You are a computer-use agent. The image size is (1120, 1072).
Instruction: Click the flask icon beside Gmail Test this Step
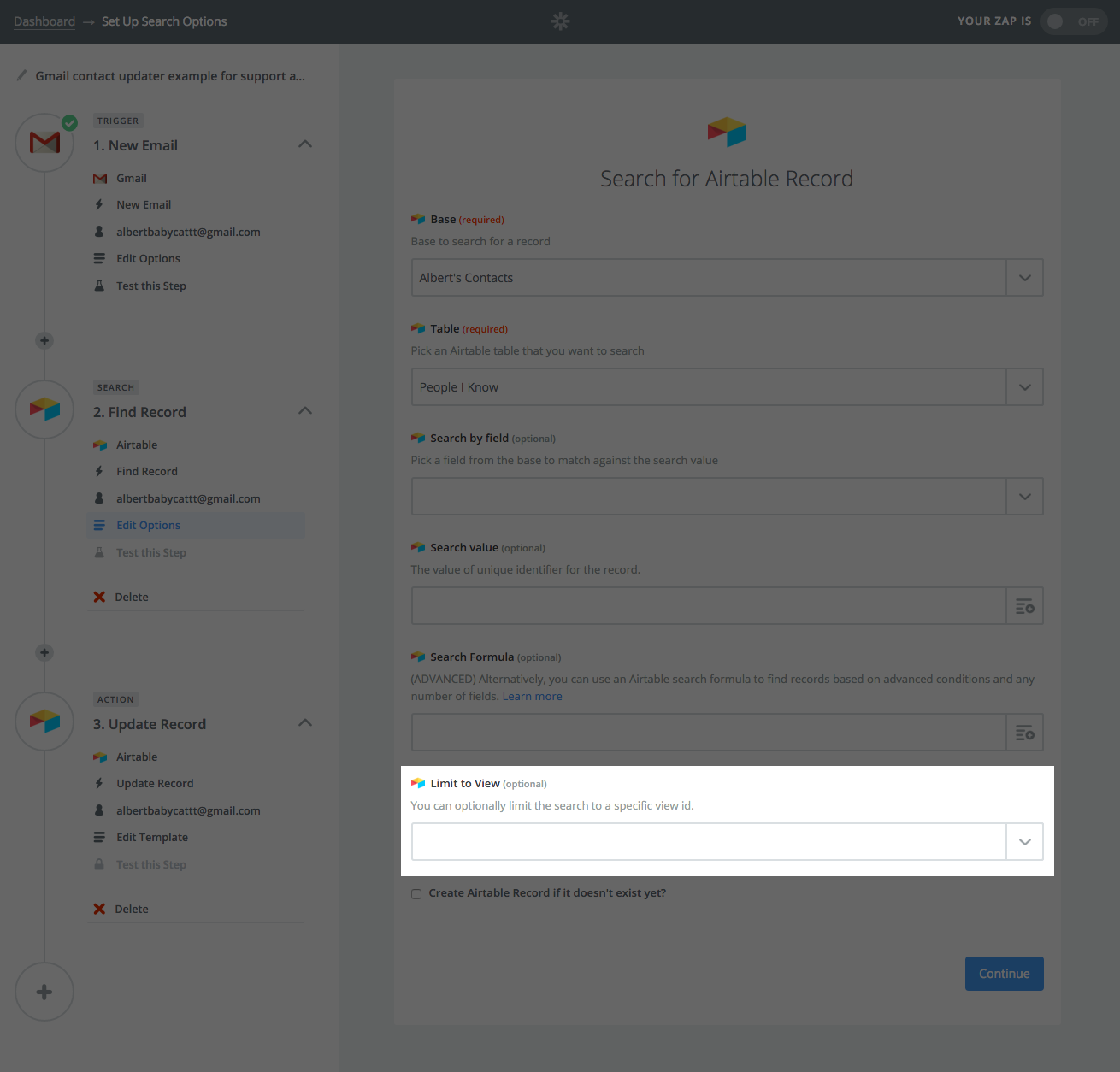(x=99, y=286)
